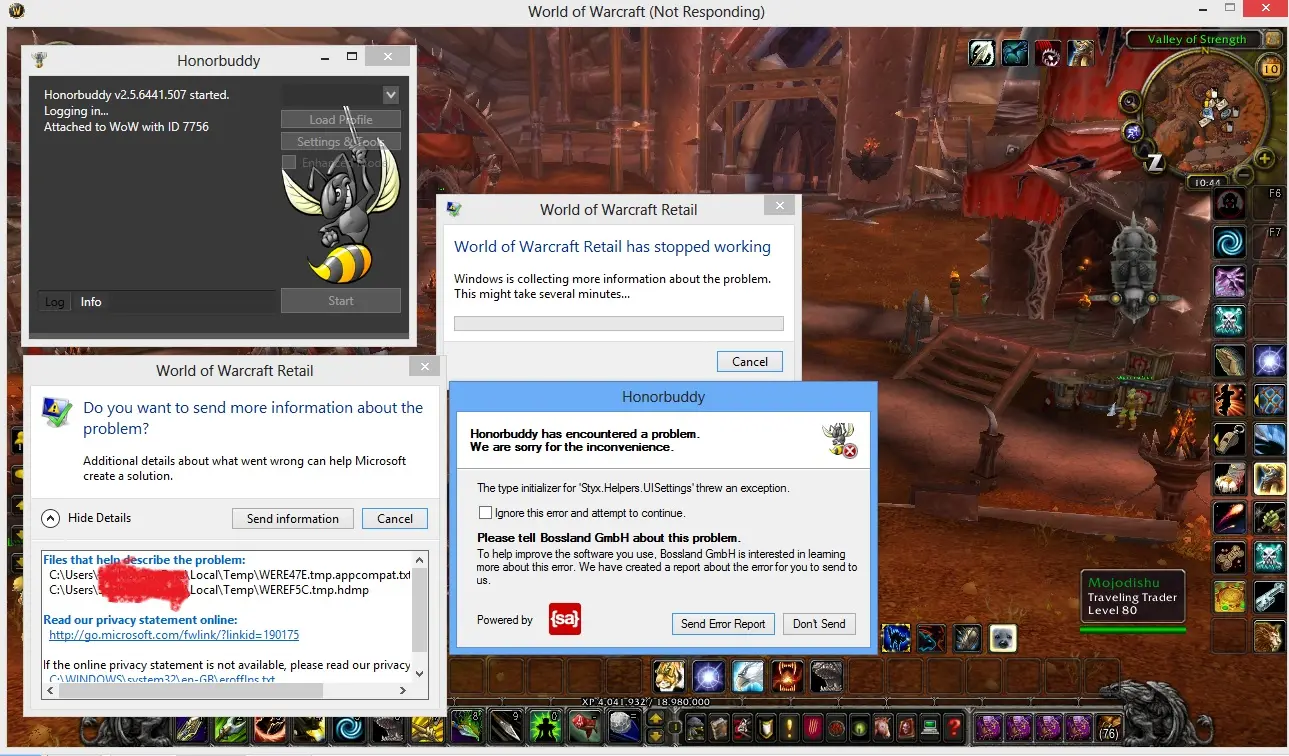This screenshot has width=1289, height=756.
Task: Click the first buff icon at top
Action: (982, 53)
